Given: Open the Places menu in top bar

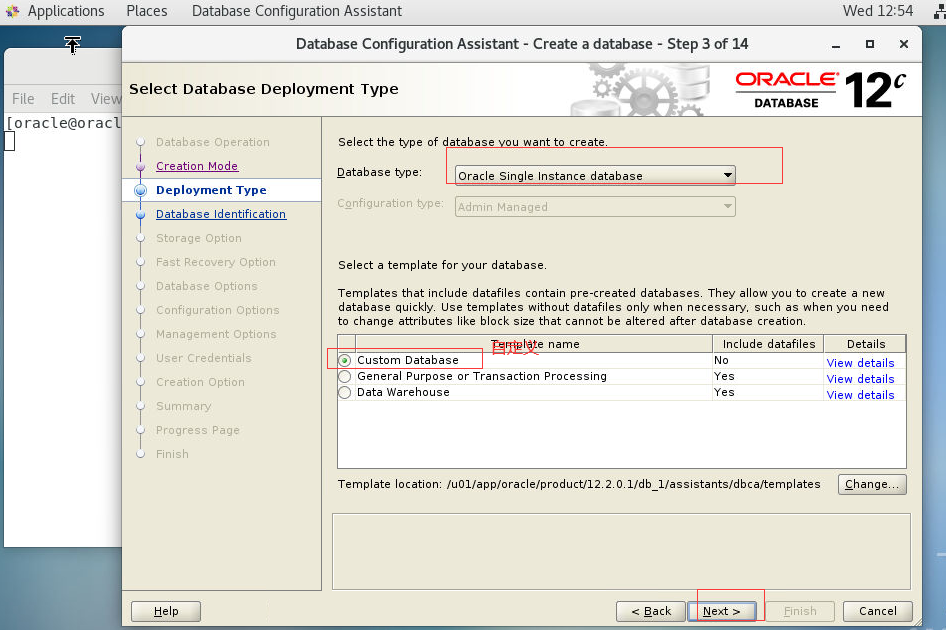Looking at the screenshot, I should [147, 11].
